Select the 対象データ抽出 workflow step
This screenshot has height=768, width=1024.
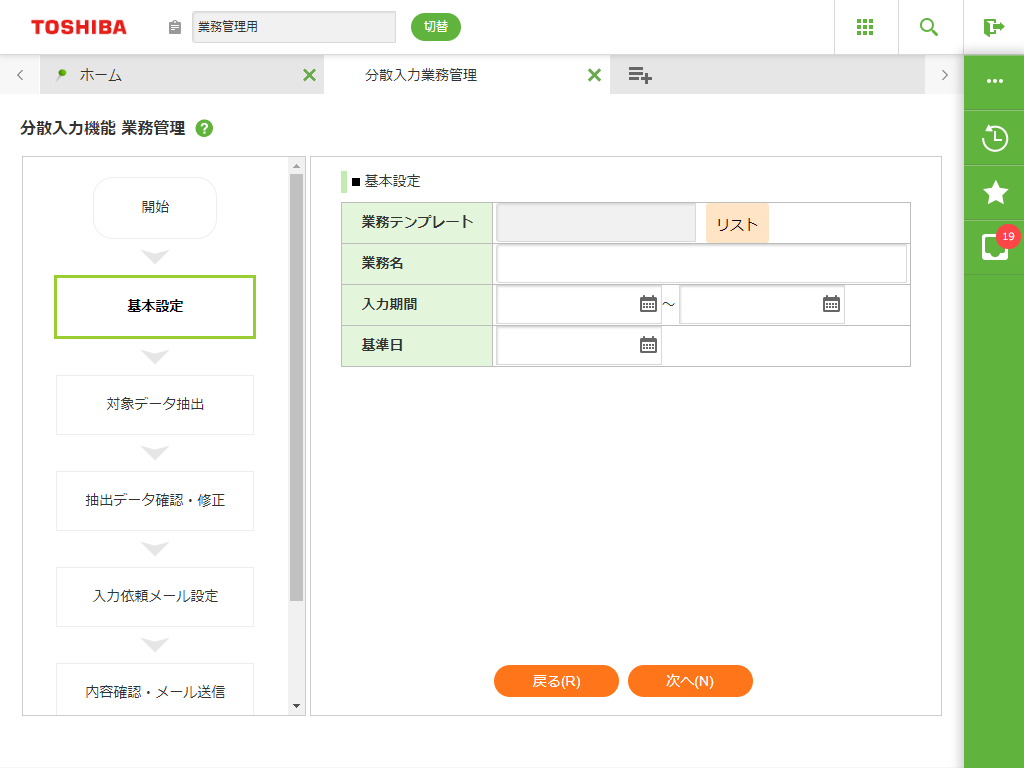coord(155,405)
